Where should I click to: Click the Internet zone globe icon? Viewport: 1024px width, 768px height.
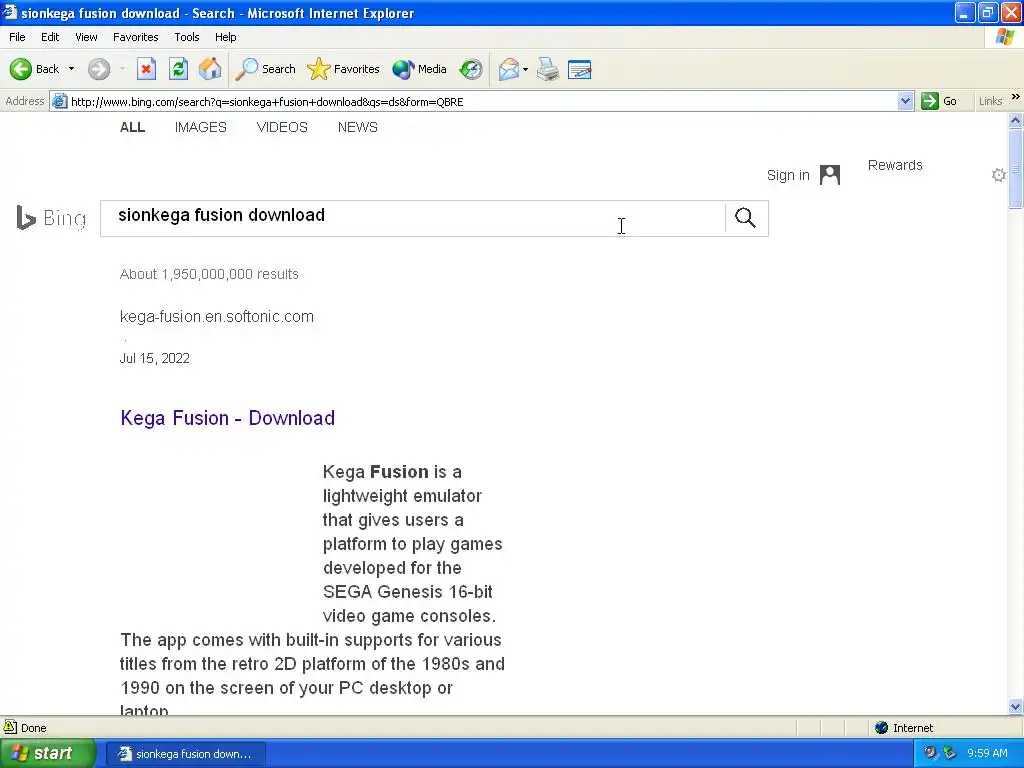tap(882, 728)
